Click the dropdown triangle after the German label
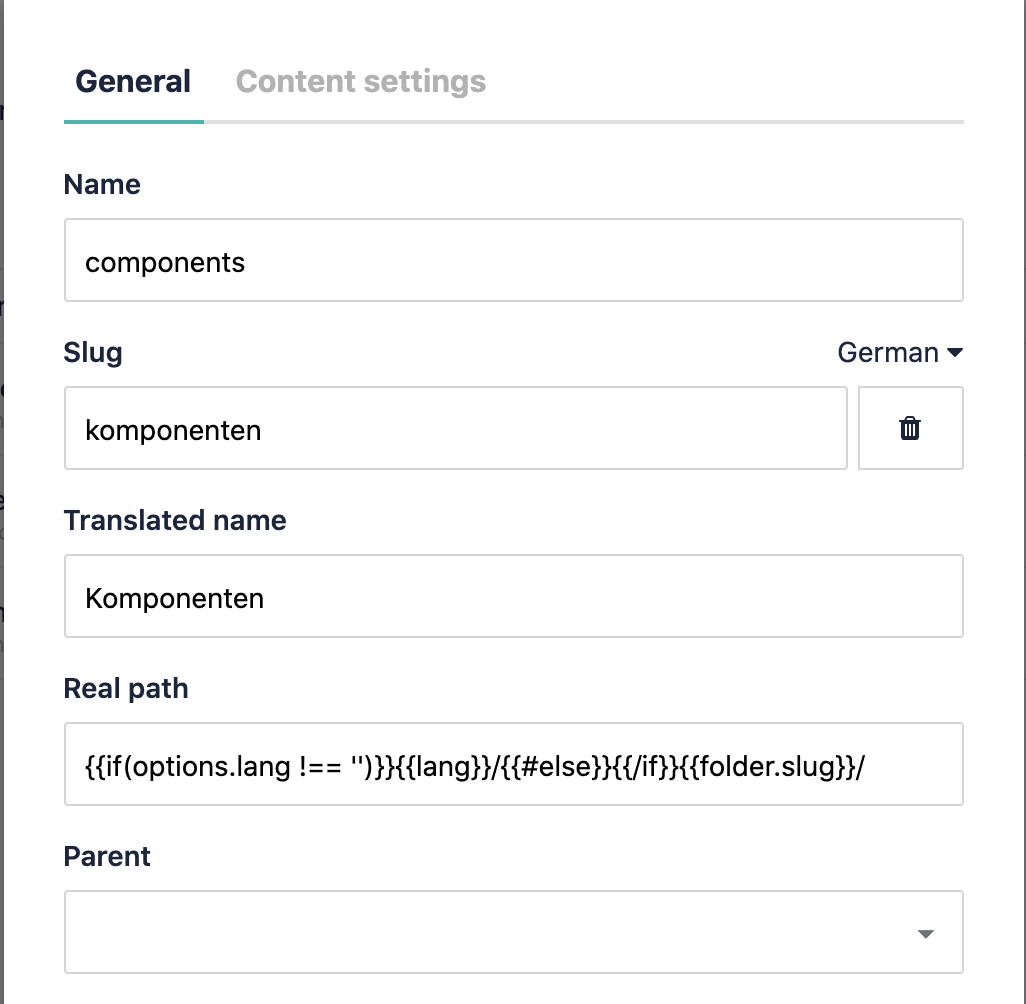 [x=954, y=352]
